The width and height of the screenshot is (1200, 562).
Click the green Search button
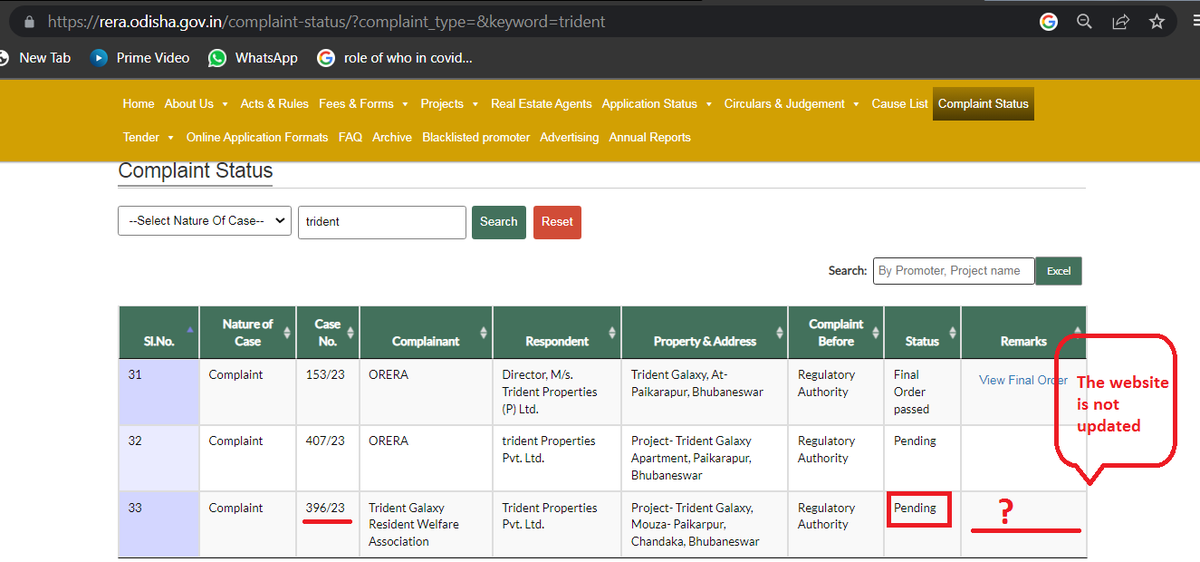coord(498,222)
